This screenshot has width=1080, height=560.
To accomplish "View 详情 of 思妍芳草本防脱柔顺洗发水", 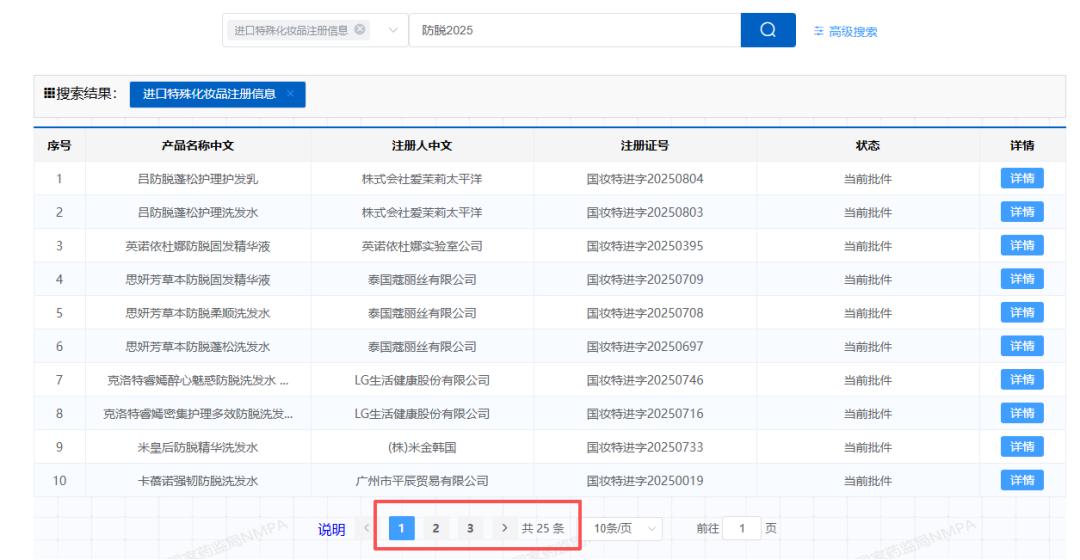I will [x=1021, y=313].
